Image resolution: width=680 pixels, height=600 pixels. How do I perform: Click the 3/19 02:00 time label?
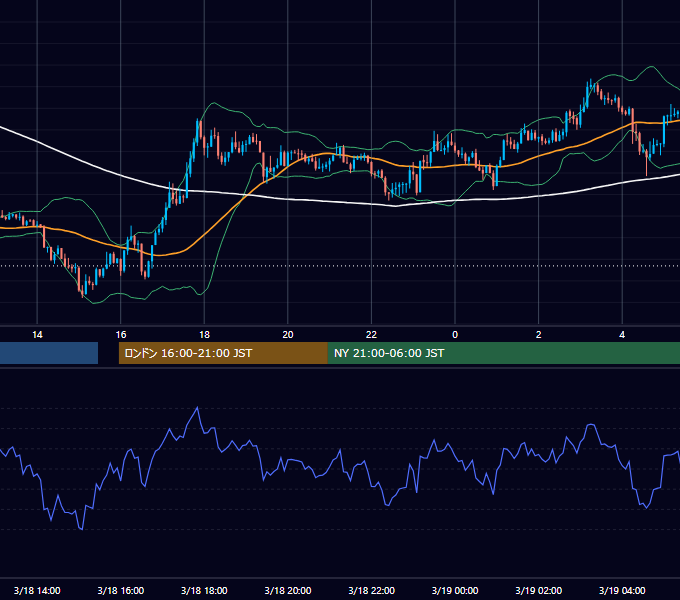tap(538, 590)
